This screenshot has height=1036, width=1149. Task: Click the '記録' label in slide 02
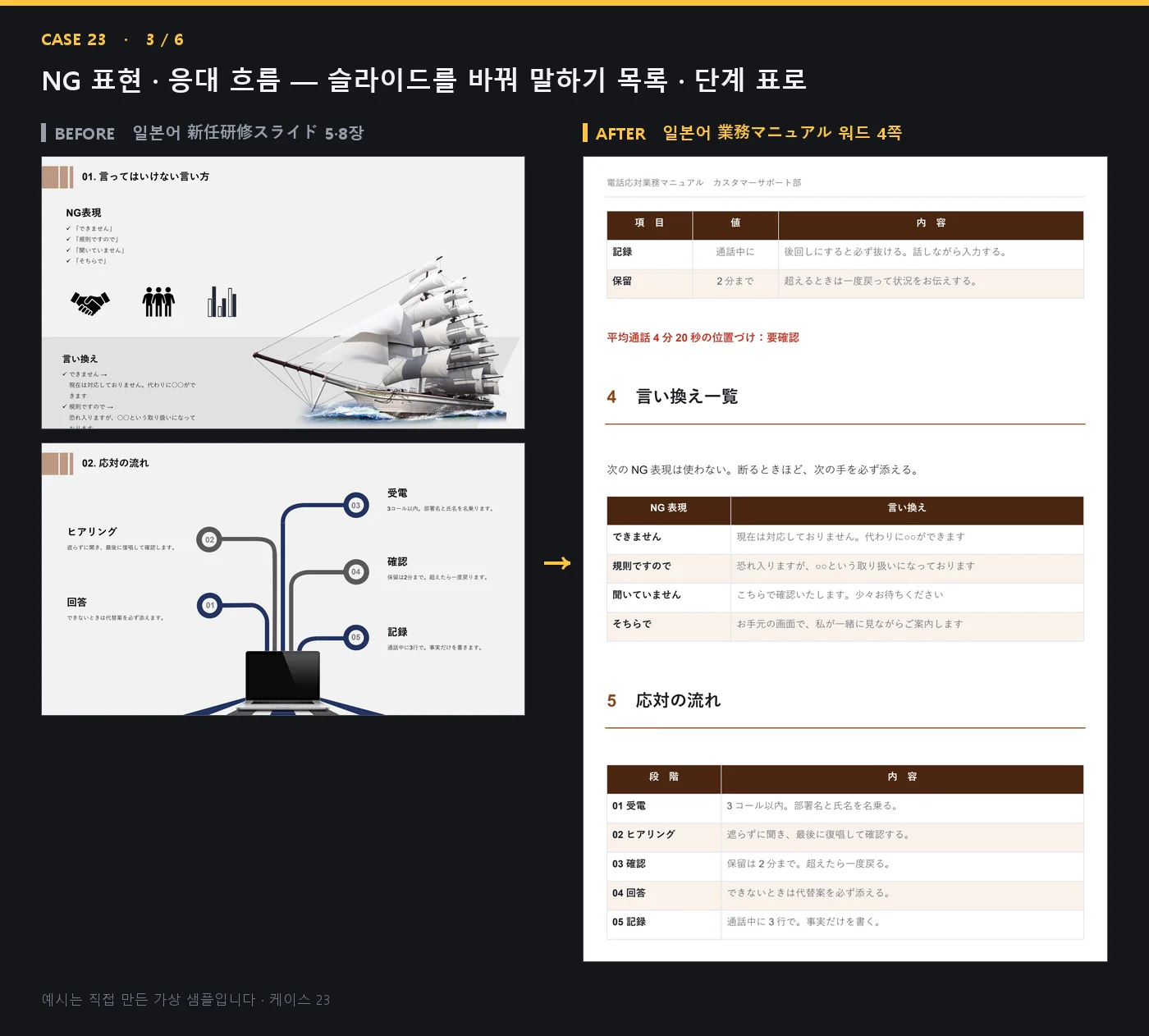click(x=397, y=632)
